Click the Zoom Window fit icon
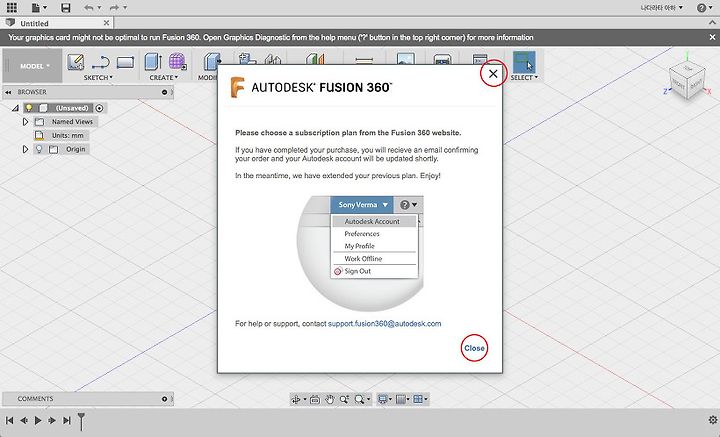Screen dimensions: 720x437 (360, 399)
